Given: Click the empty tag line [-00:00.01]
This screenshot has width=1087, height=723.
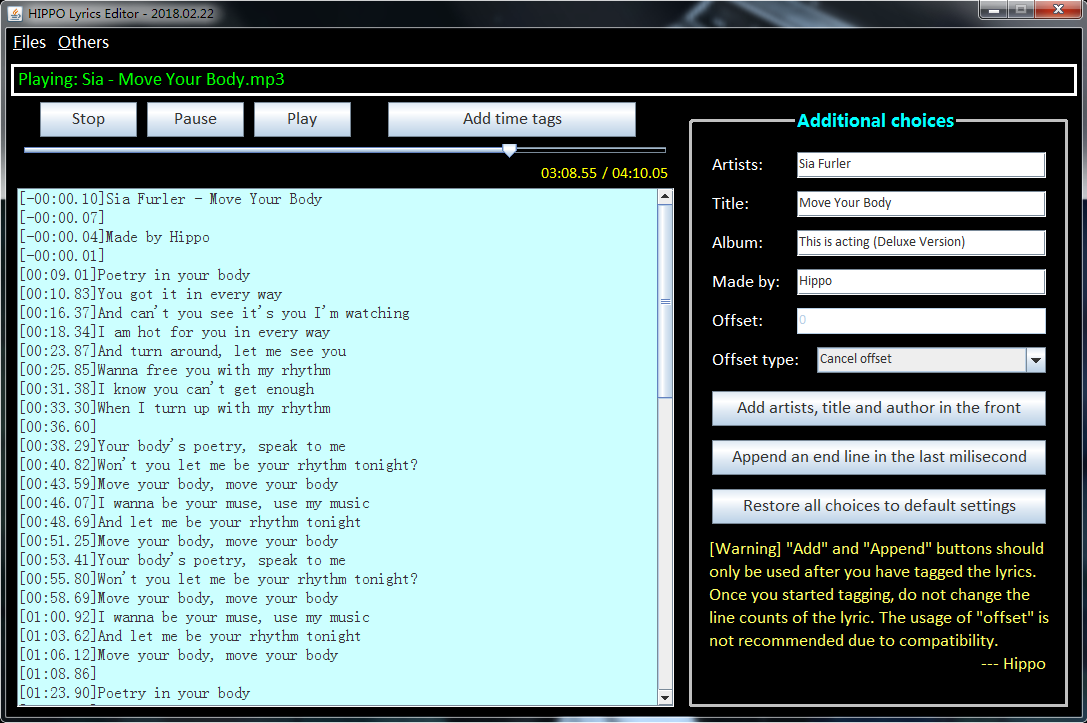Looking at the screenshot, I should click(62, 256).
